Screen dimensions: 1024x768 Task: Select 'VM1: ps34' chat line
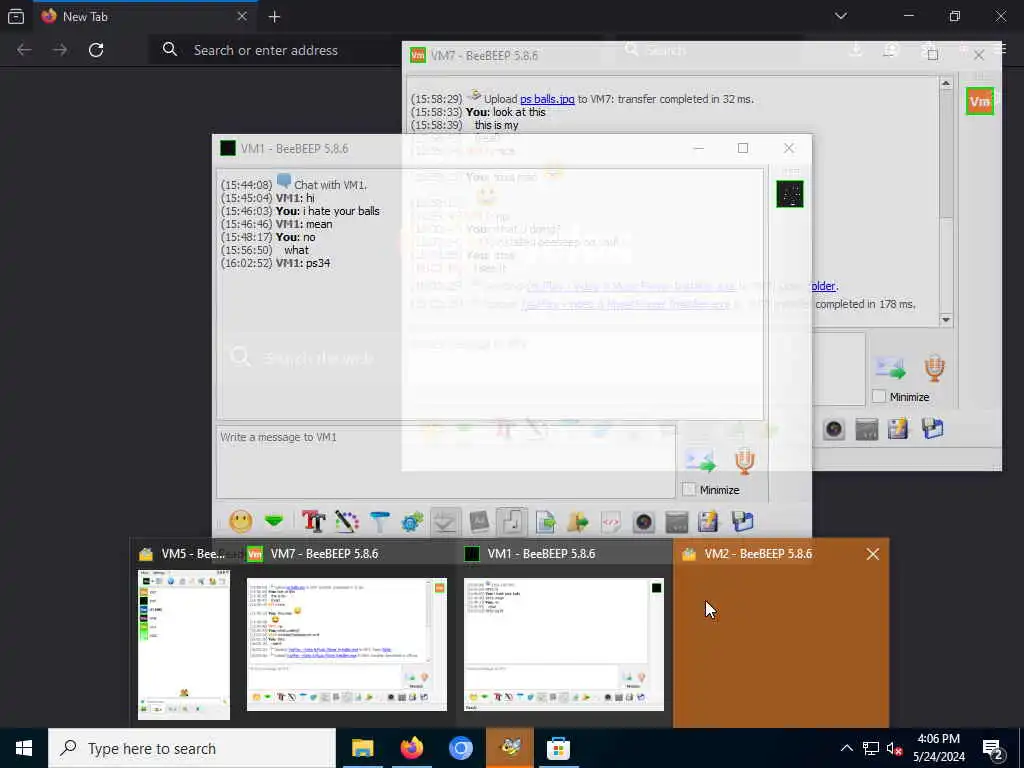pos(303,263)
